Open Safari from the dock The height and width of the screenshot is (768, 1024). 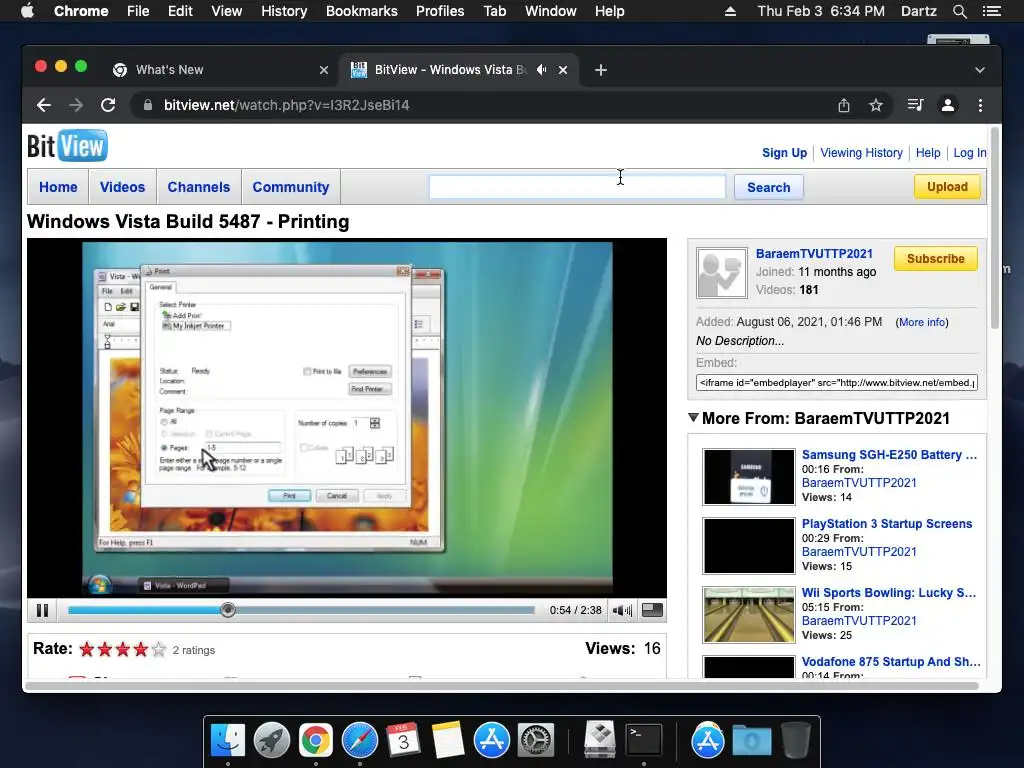[x=360, y=741]
